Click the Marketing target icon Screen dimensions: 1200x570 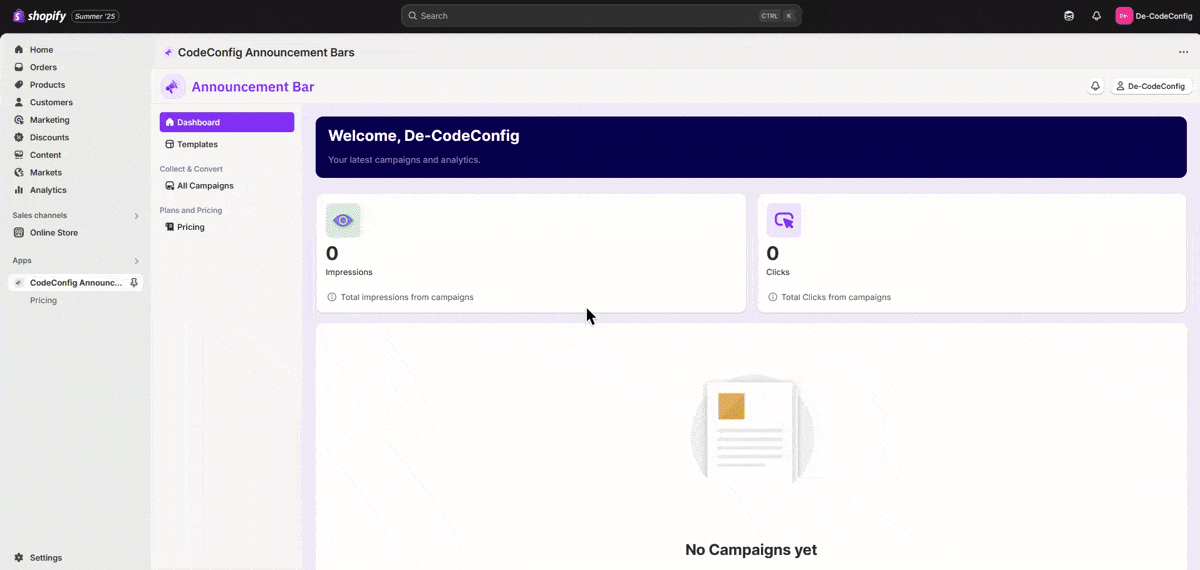[19, 120]
